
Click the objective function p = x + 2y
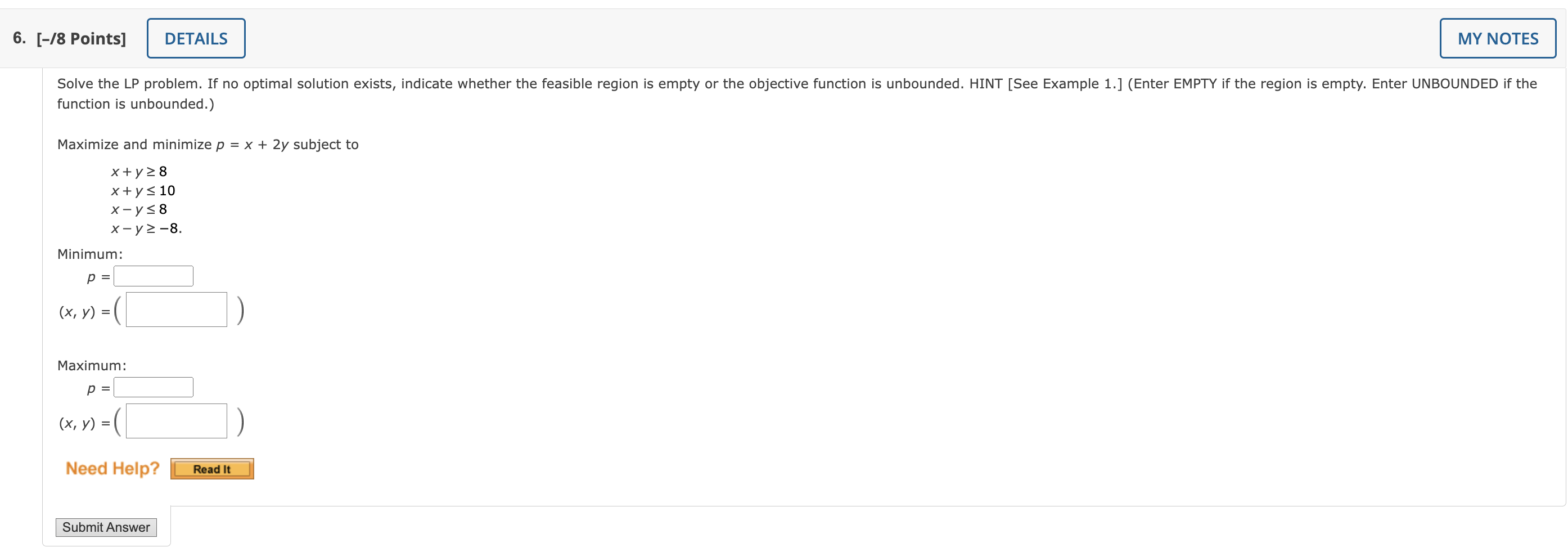tap(252, 144)
